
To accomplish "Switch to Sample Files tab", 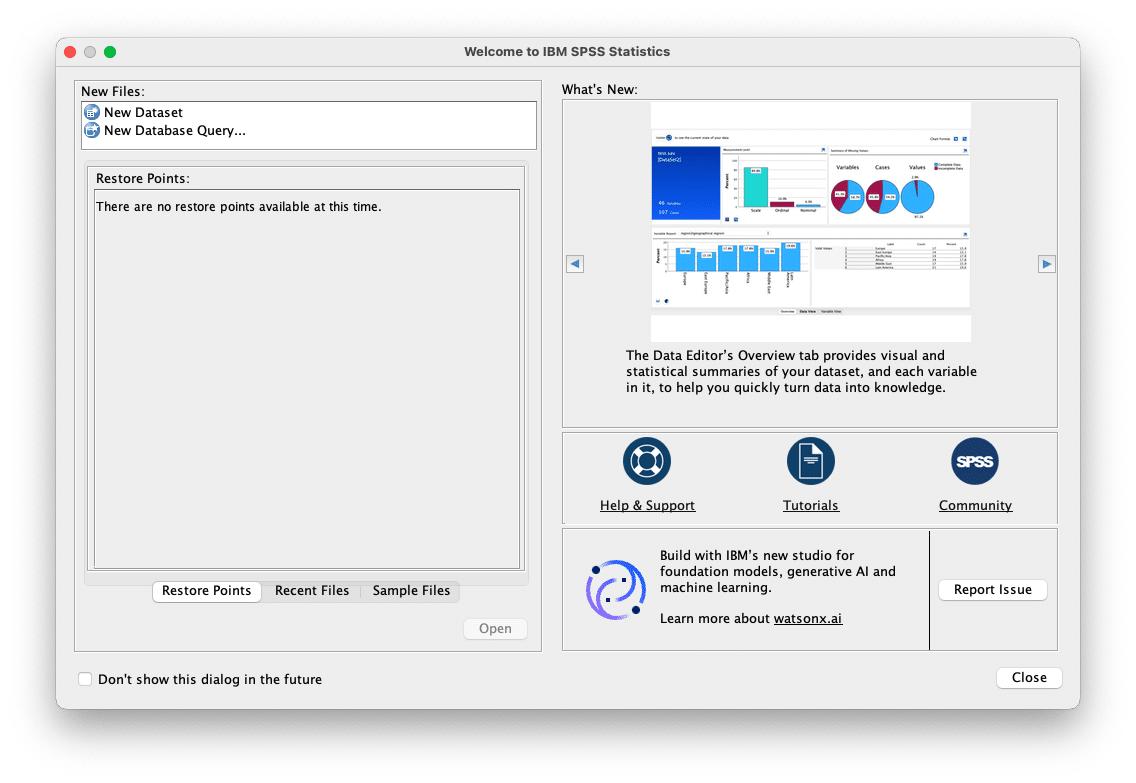I will tap(411, 591).
